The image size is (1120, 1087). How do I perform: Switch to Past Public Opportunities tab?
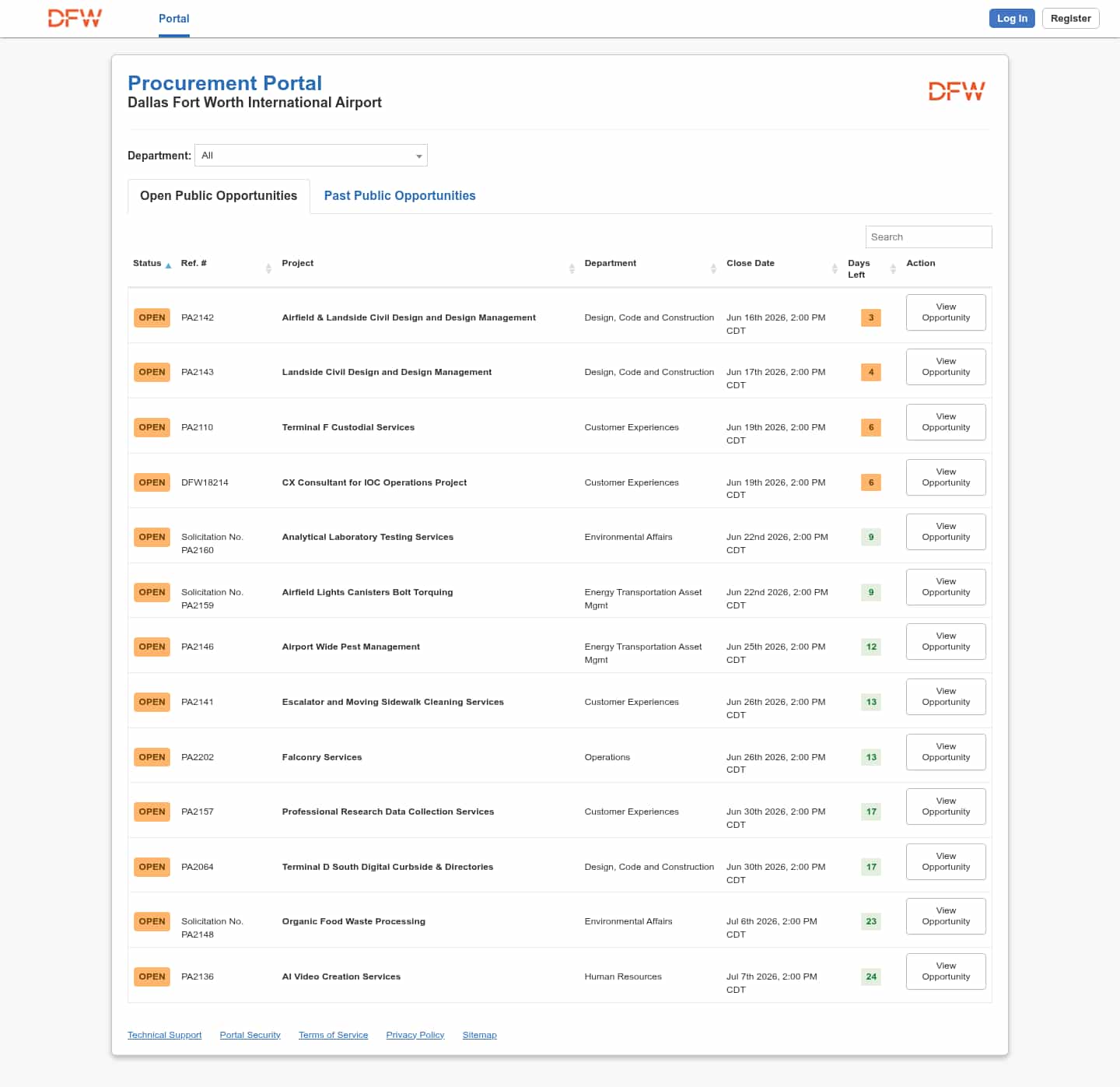(400, 196)
